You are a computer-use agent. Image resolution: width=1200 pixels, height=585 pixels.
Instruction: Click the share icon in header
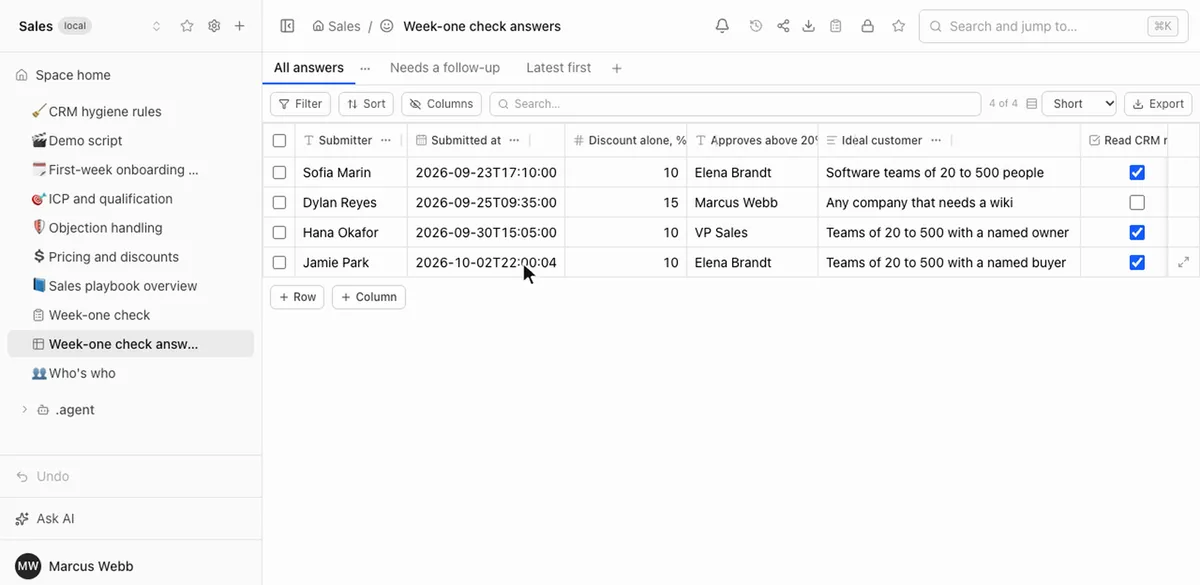pos(783,26)
